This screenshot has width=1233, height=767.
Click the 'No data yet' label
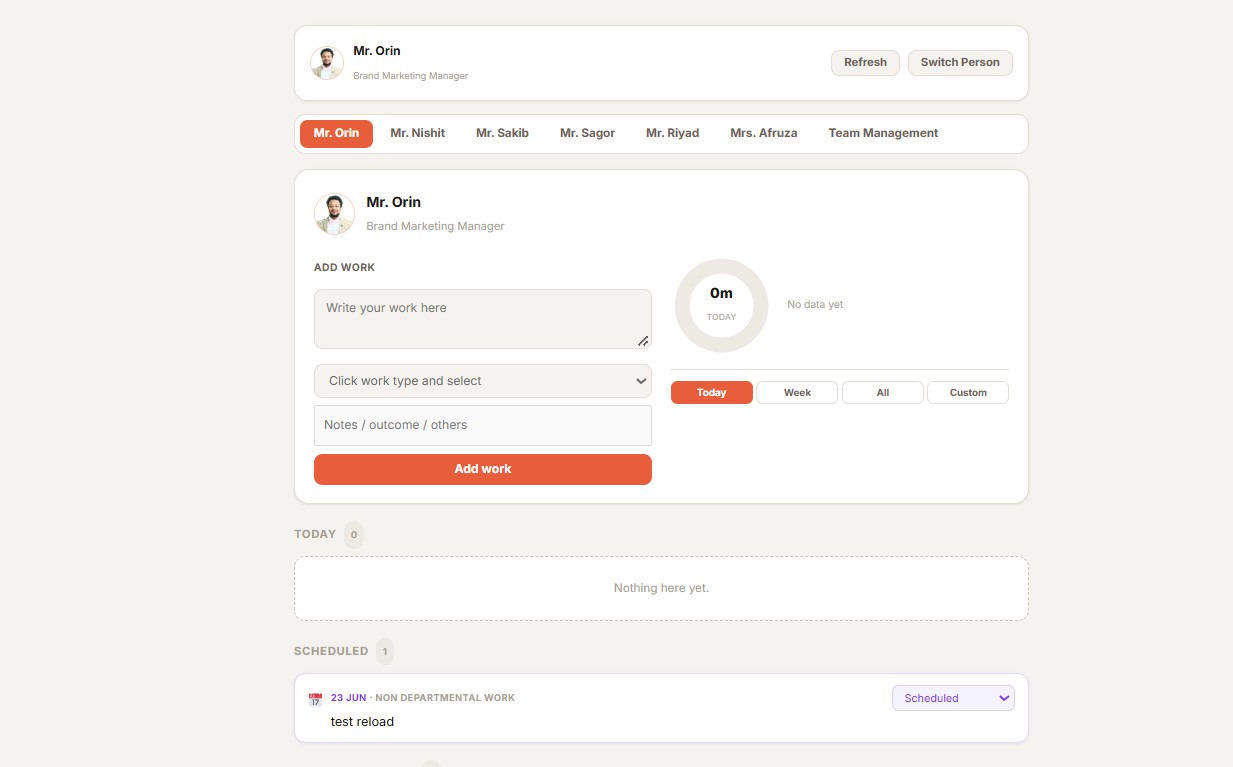pyautogui.click(x=815, y=305)
